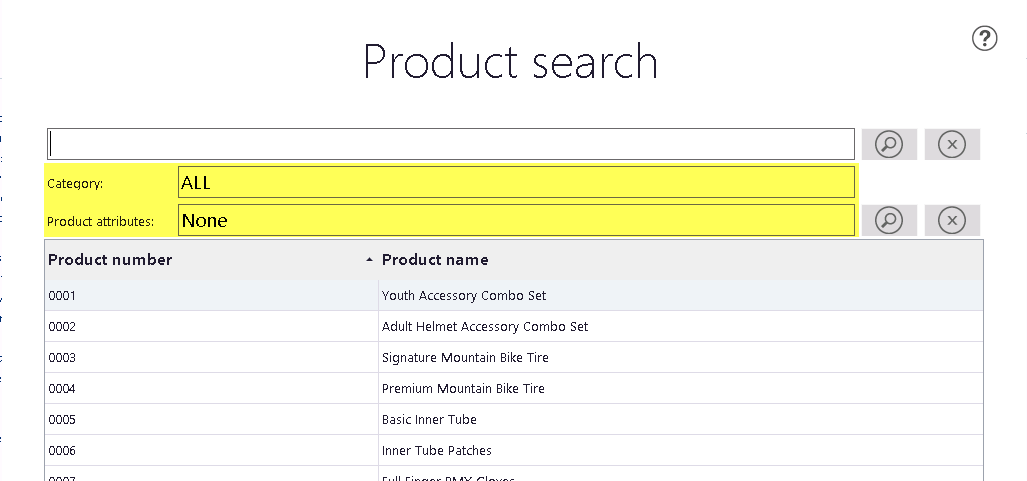This screenshot has height=481, width=1027.
Task: Clear Product attributes with the X icon
Action: [x=952, y=220]
